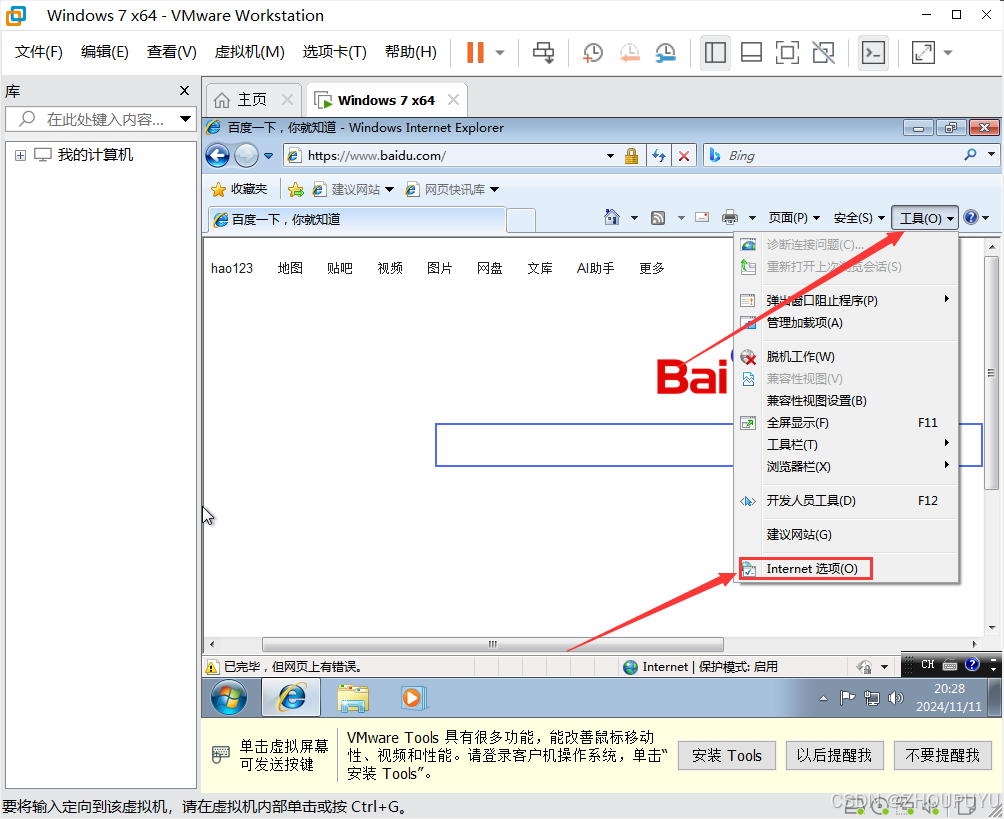Open the library search filter dropdown

coord(185,118)
